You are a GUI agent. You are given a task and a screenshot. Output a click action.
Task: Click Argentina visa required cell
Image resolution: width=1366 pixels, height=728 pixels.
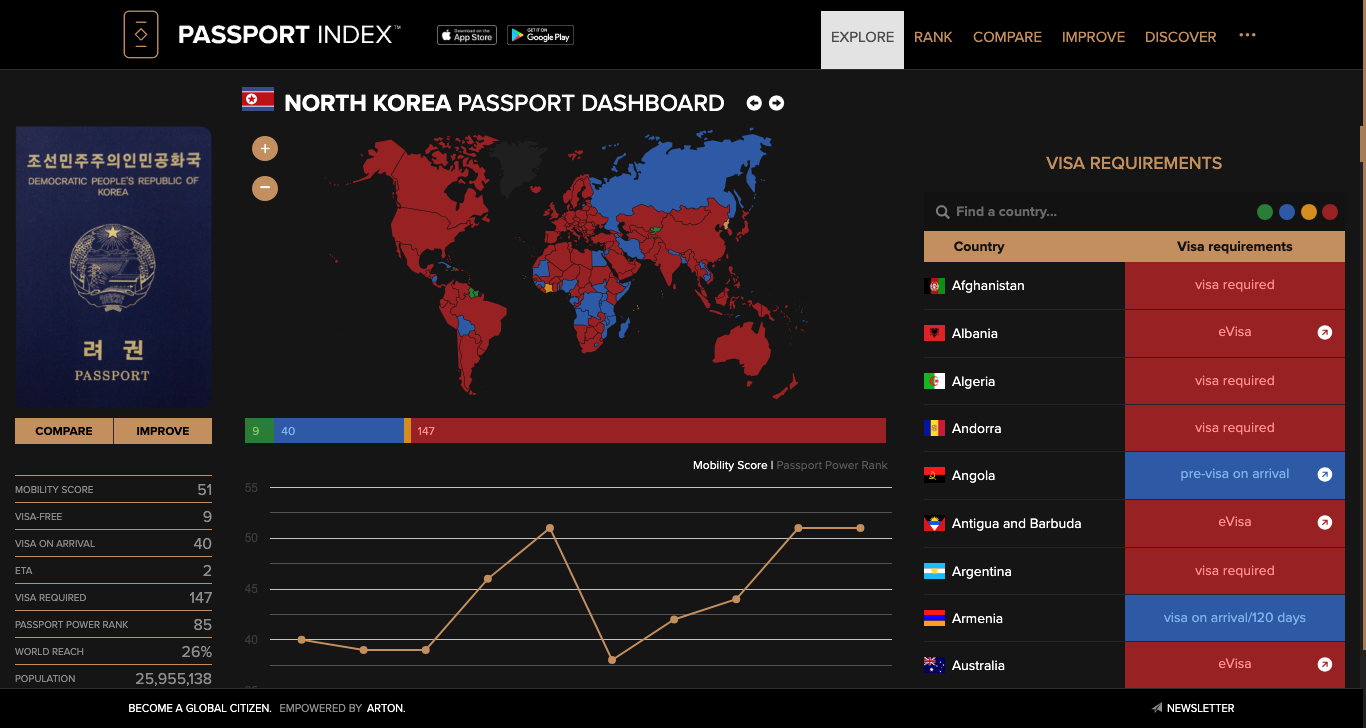1235,571
